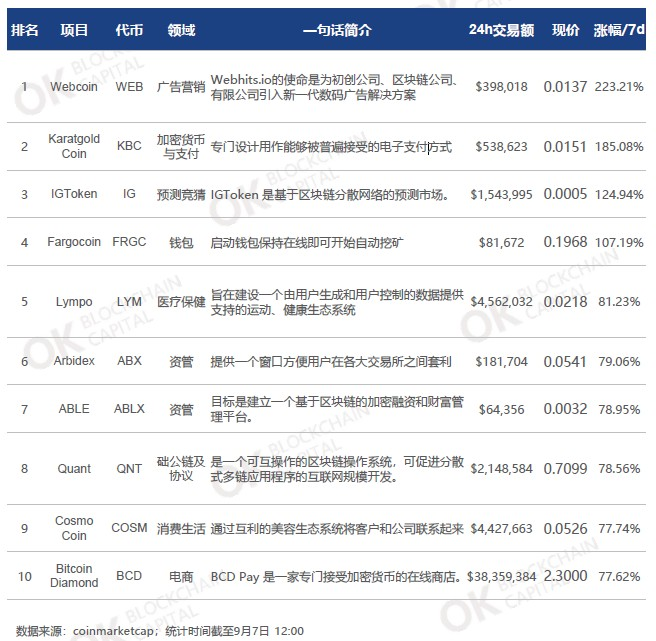The height and width of the screenshot is (641, 656).
Task: Click the 0.7099 price value
Action: pyautogui.click(x=565, y=469)
